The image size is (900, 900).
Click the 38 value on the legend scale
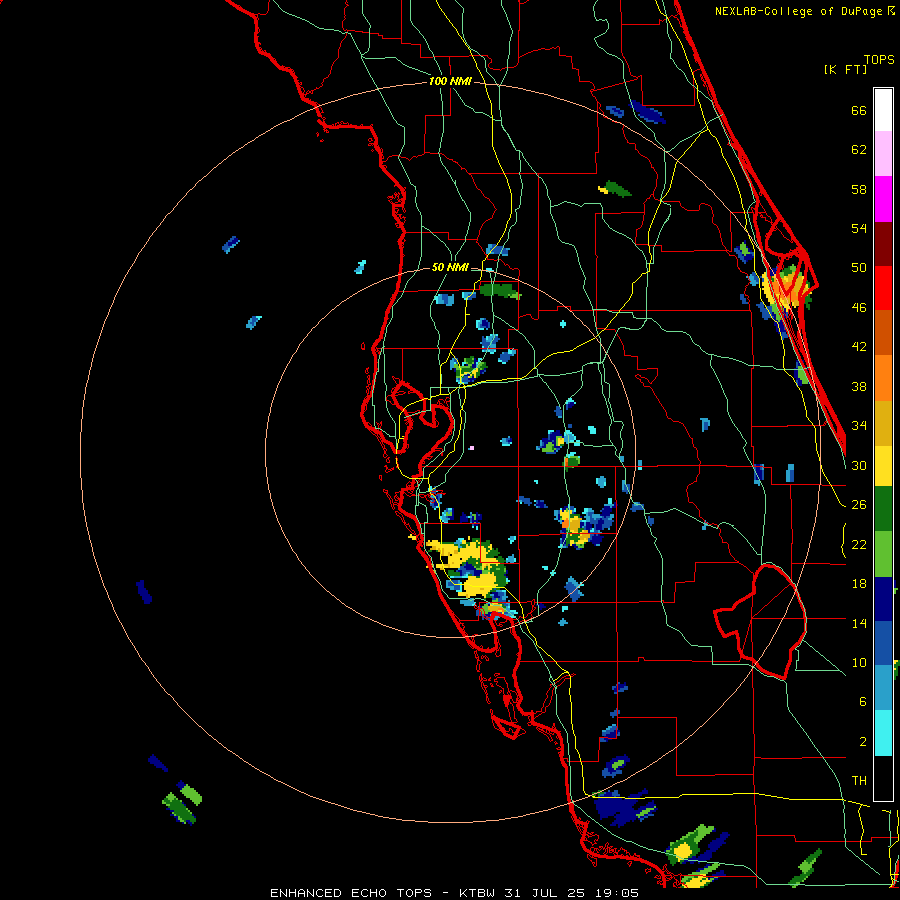[x=859, y=386]
